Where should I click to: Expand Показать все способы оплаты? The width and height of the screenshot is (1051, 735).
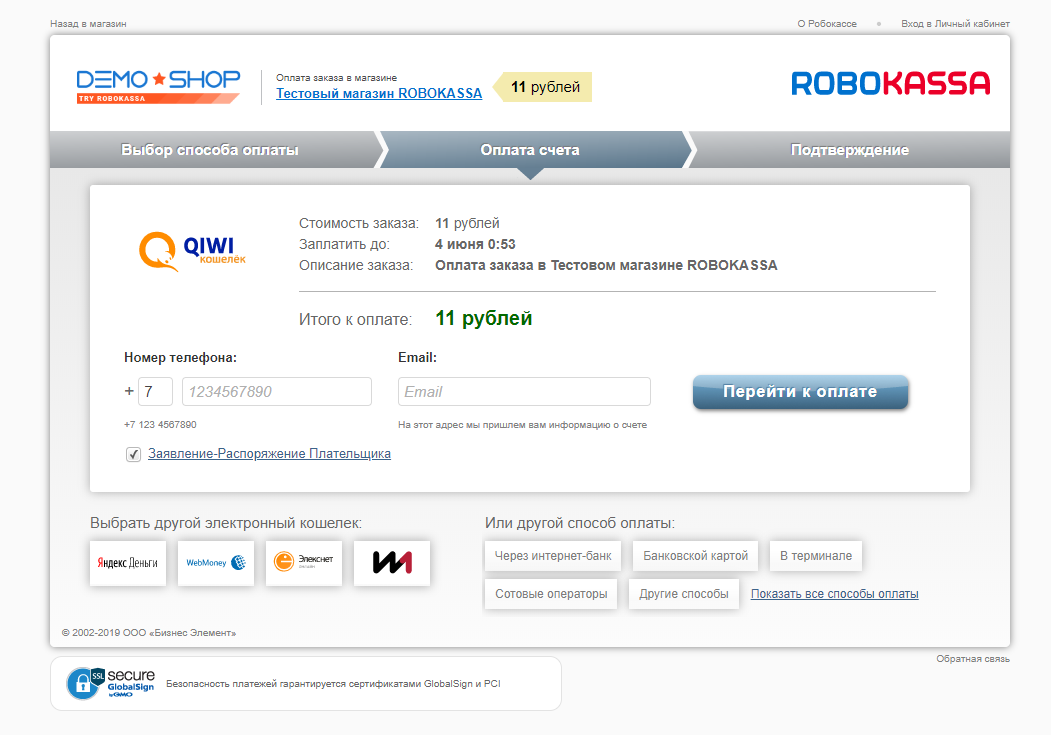[834, 594]
